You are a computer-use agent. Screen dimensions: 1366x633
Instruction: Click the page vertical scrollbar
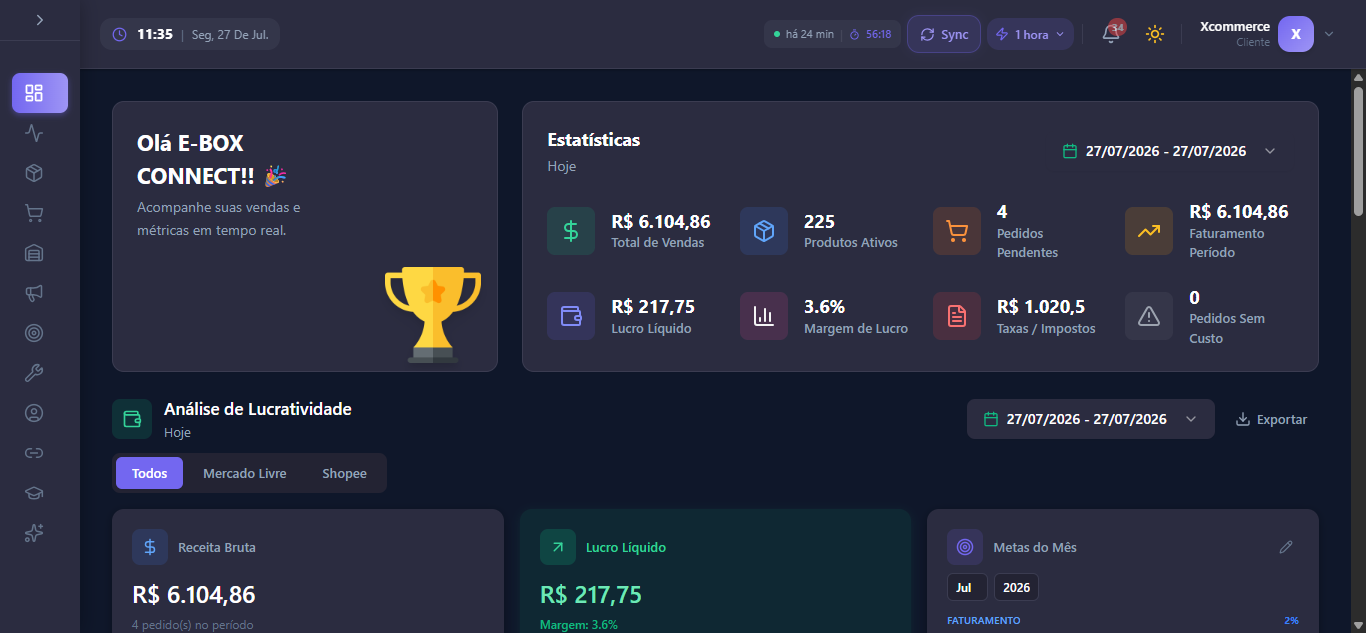click(1358, 150)
